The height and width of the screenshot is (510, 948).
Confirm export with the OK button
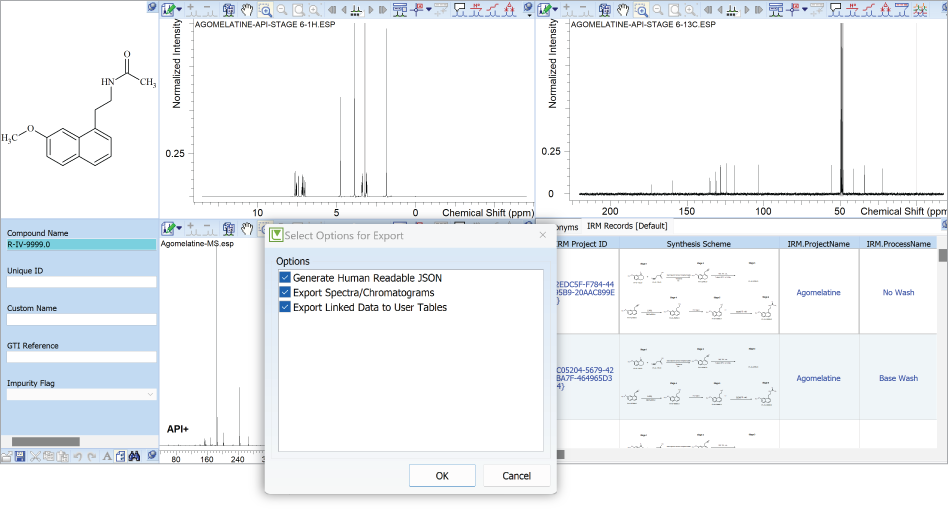tap(442, 476)
